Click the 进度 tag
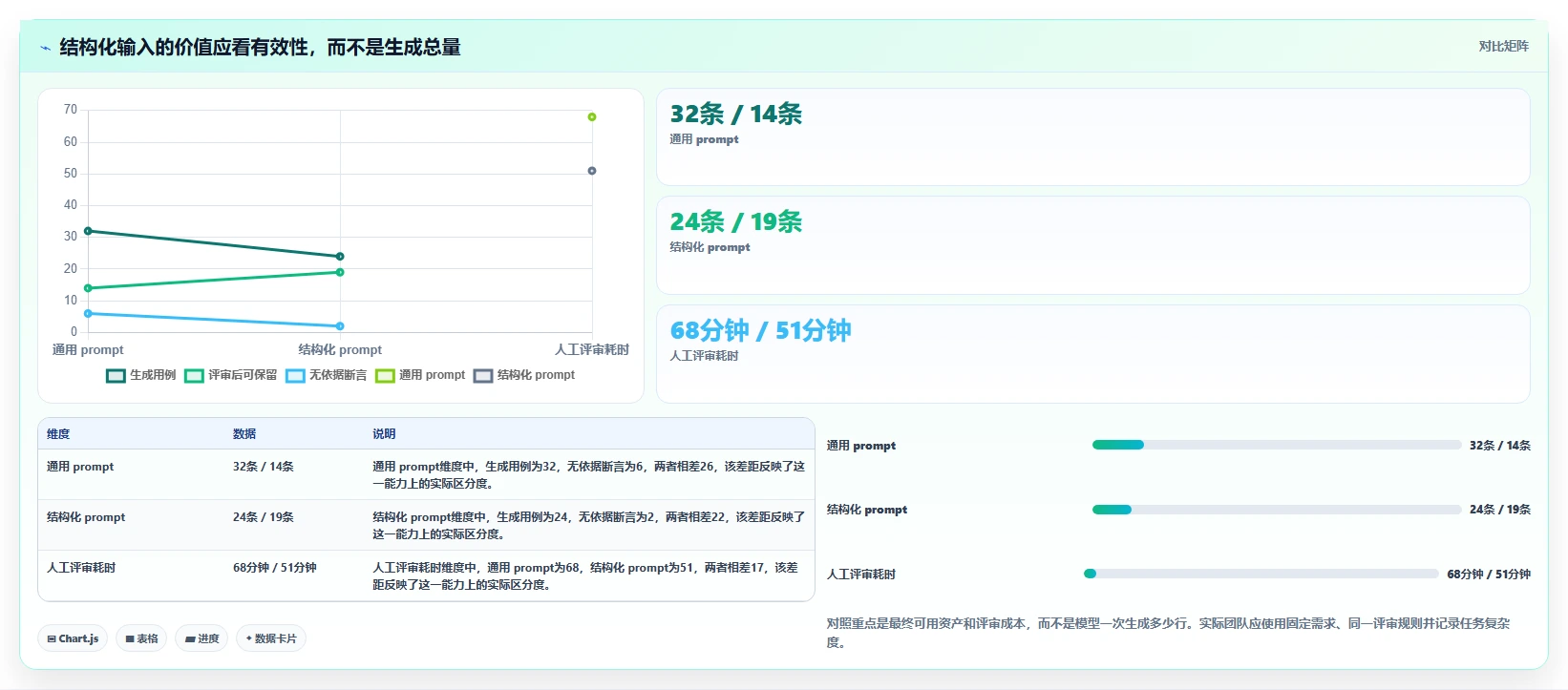Viewport: 1568px width, 690px height. (x=201, y=638)
